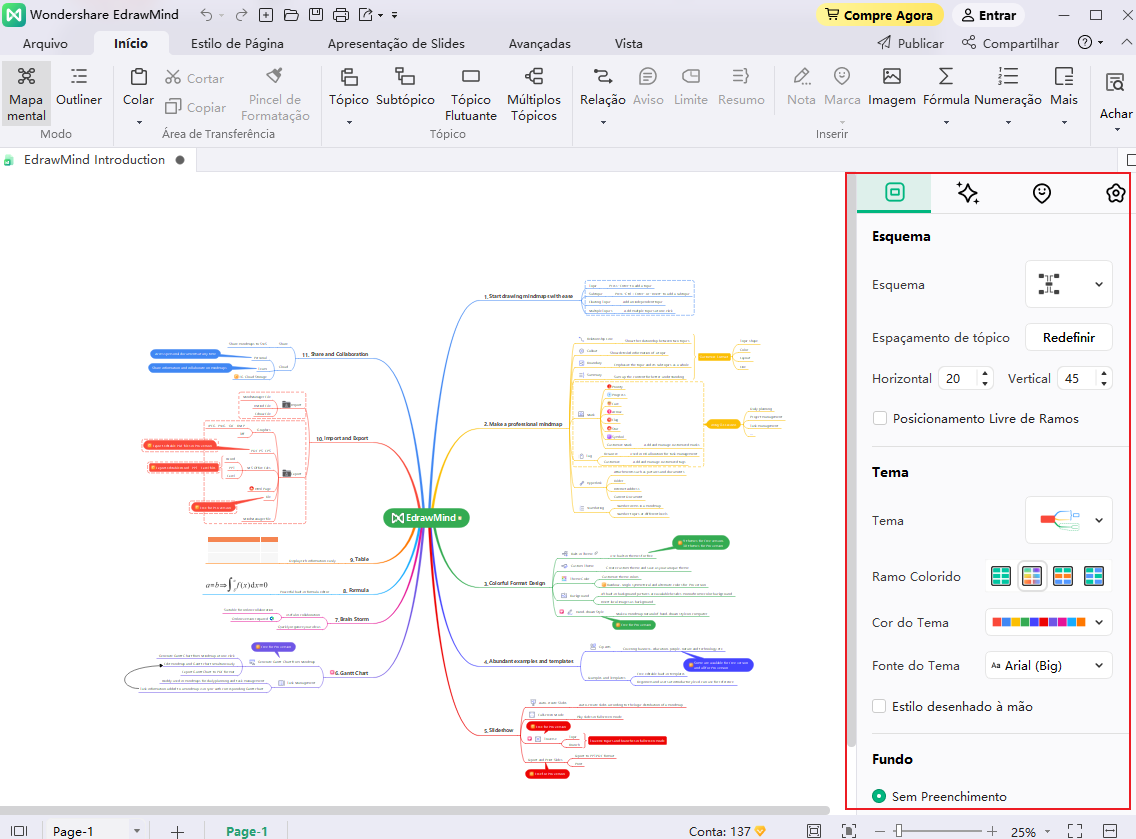The width and height of the screenshot is (1136, 839).
Task: Open the Cor do Tema color palette
Action: 1048,623
